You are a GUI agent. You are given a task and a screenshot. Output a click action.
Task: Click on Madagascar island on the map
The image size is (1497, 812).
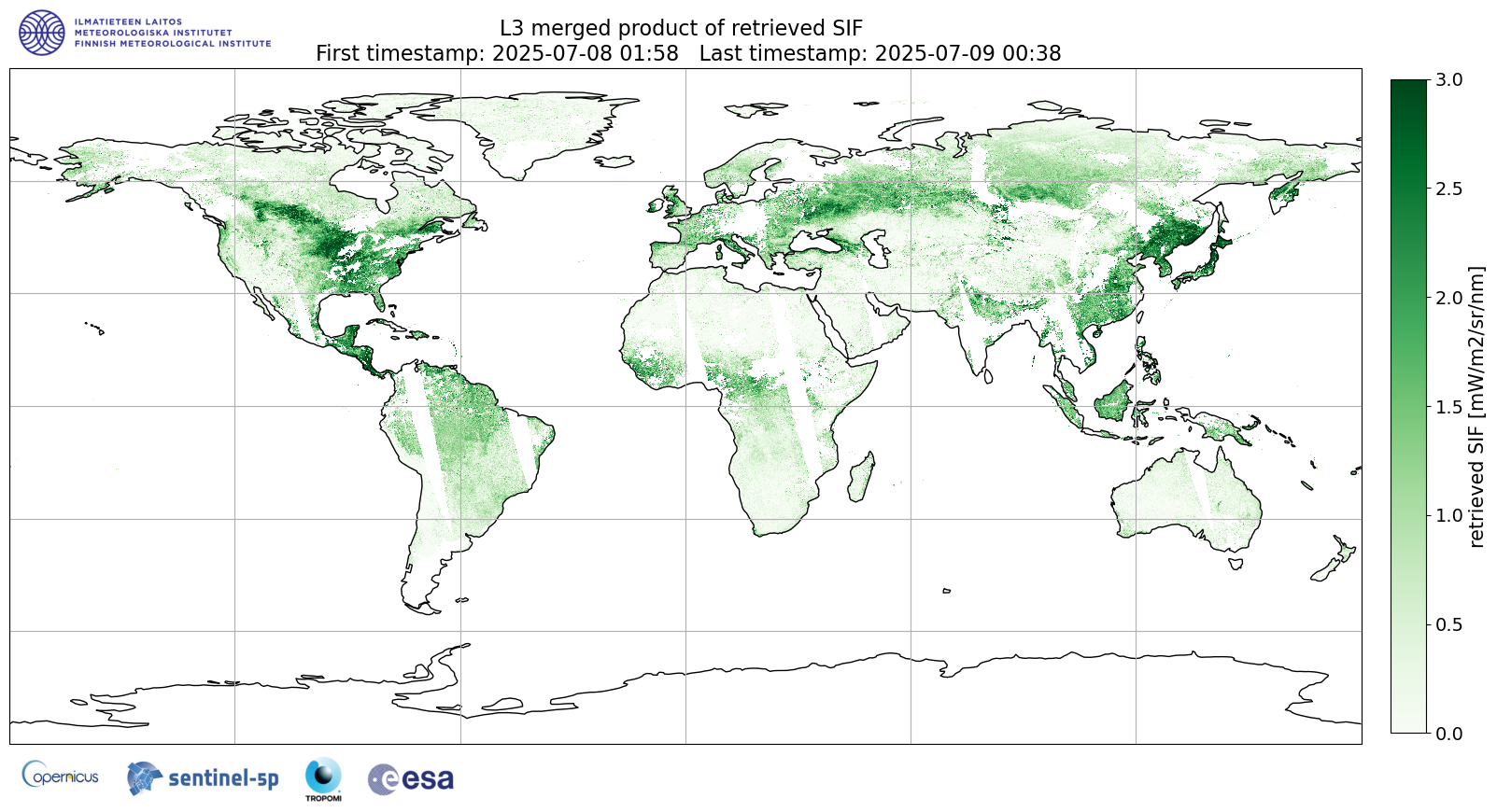[x=862, y=474]
